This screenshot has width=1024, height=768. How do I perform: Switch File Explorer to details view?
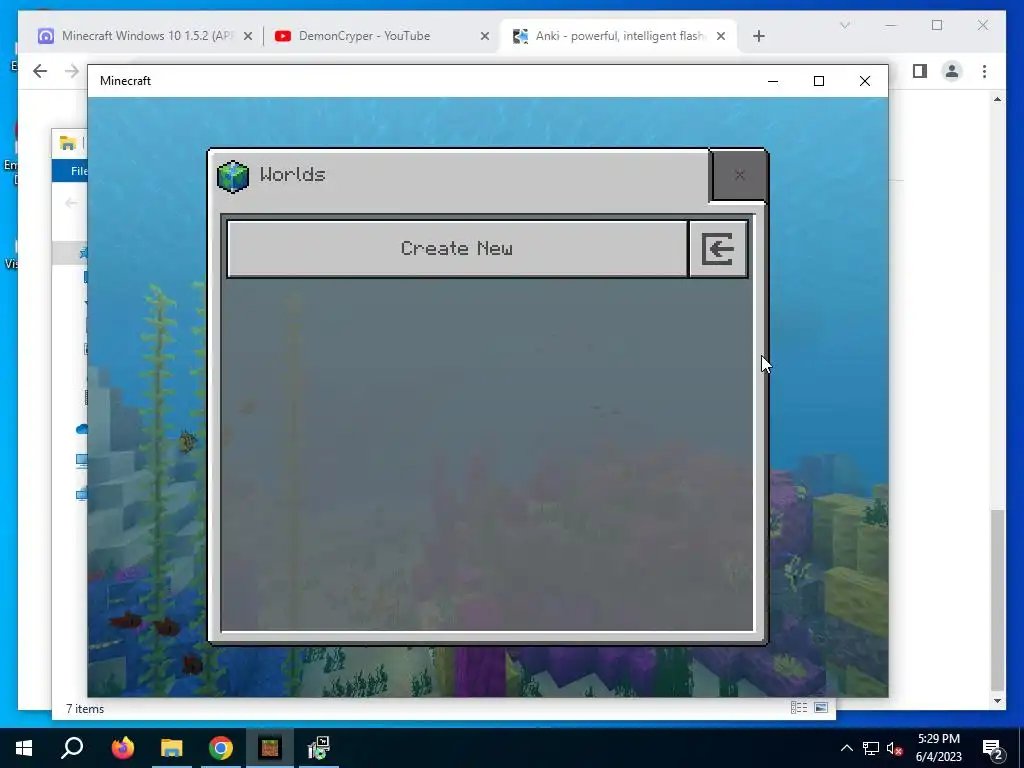799,708
